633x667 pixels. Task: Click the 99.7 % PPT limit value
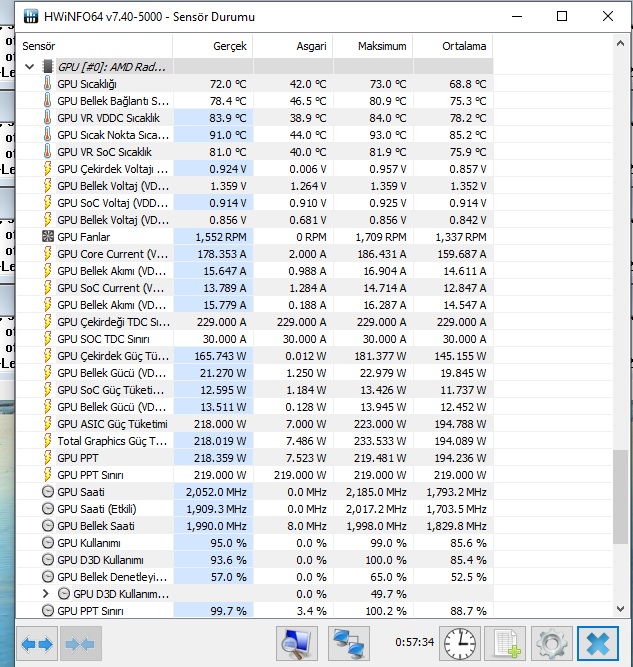pos(228,611)
